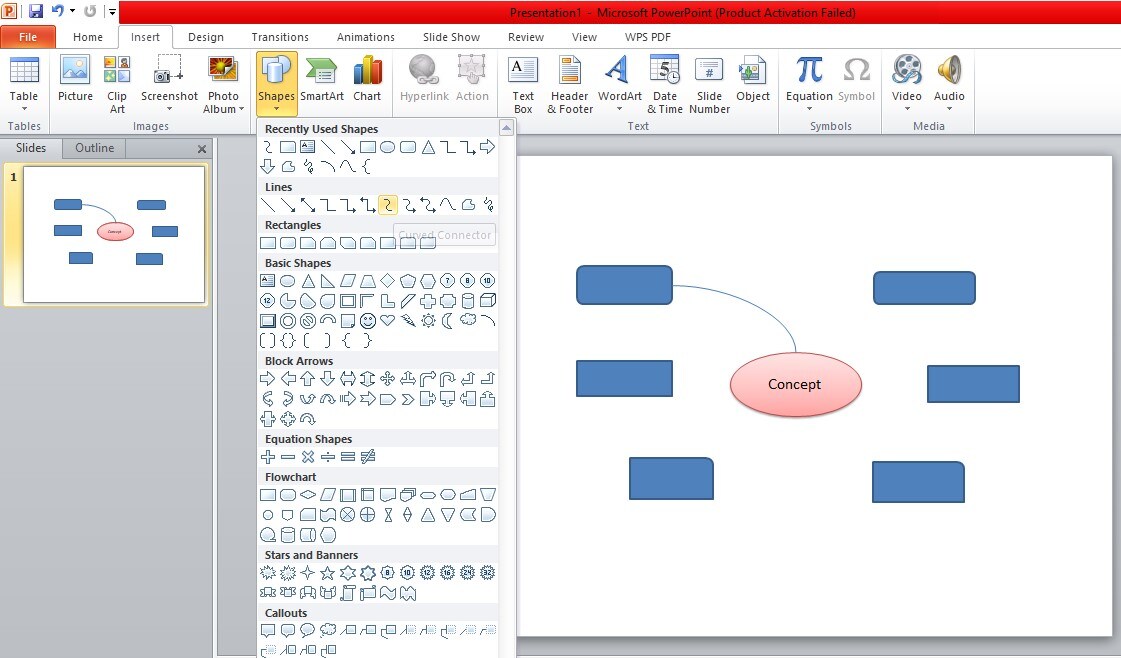Insert a Picture from file
This screenshot has height=658, width=1121.
(75, 79)
